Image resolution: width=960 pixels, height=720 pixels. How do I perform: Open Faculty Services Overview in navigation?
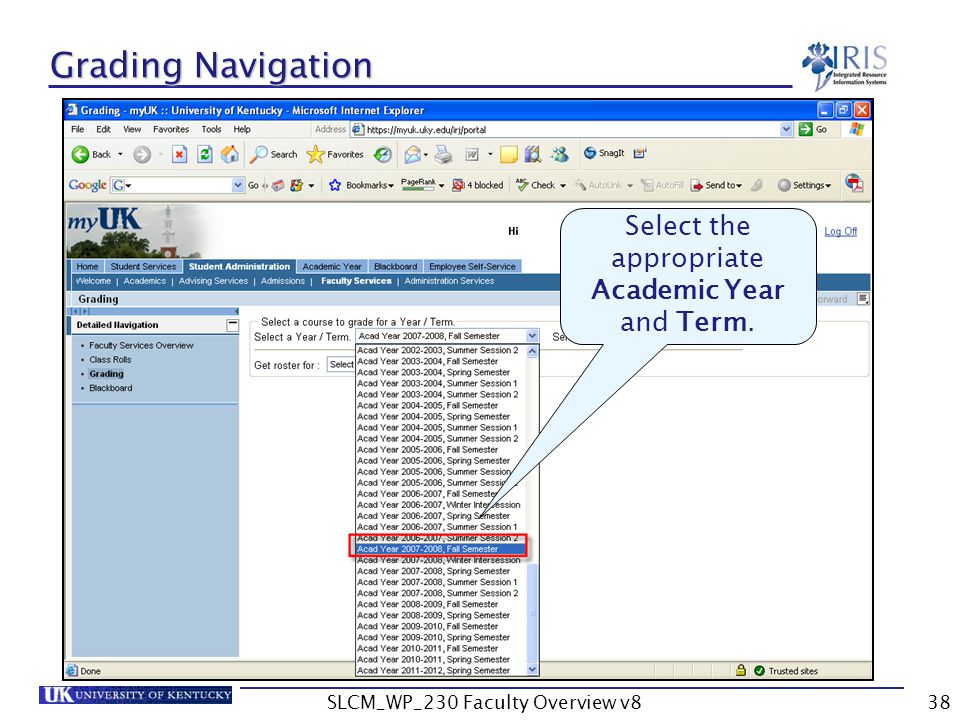click(141, 345)
